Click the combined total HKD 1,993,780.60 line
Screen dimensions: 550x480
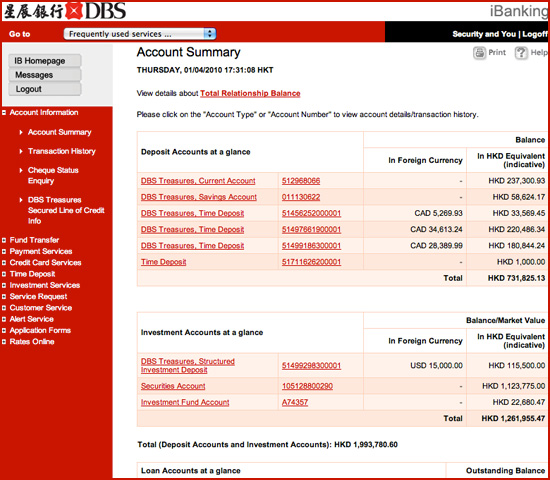click(x=267, y=445)
